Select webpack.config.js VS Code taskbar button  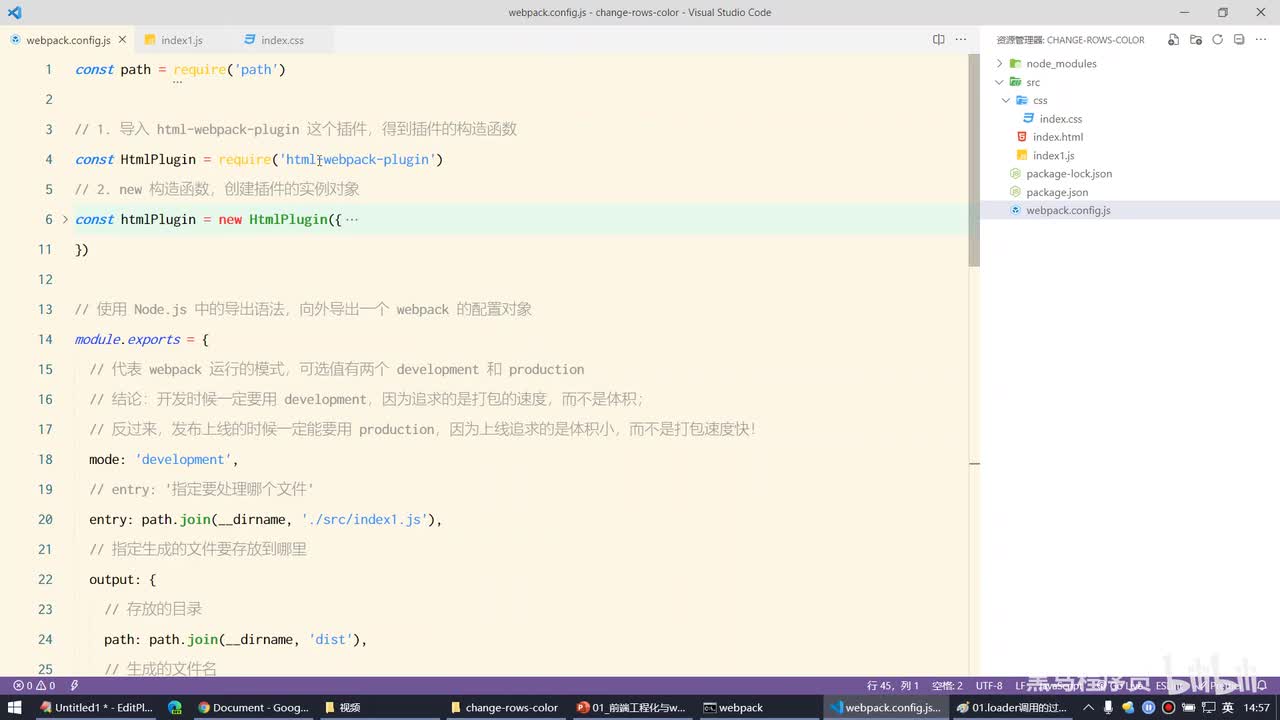[885, 707]
